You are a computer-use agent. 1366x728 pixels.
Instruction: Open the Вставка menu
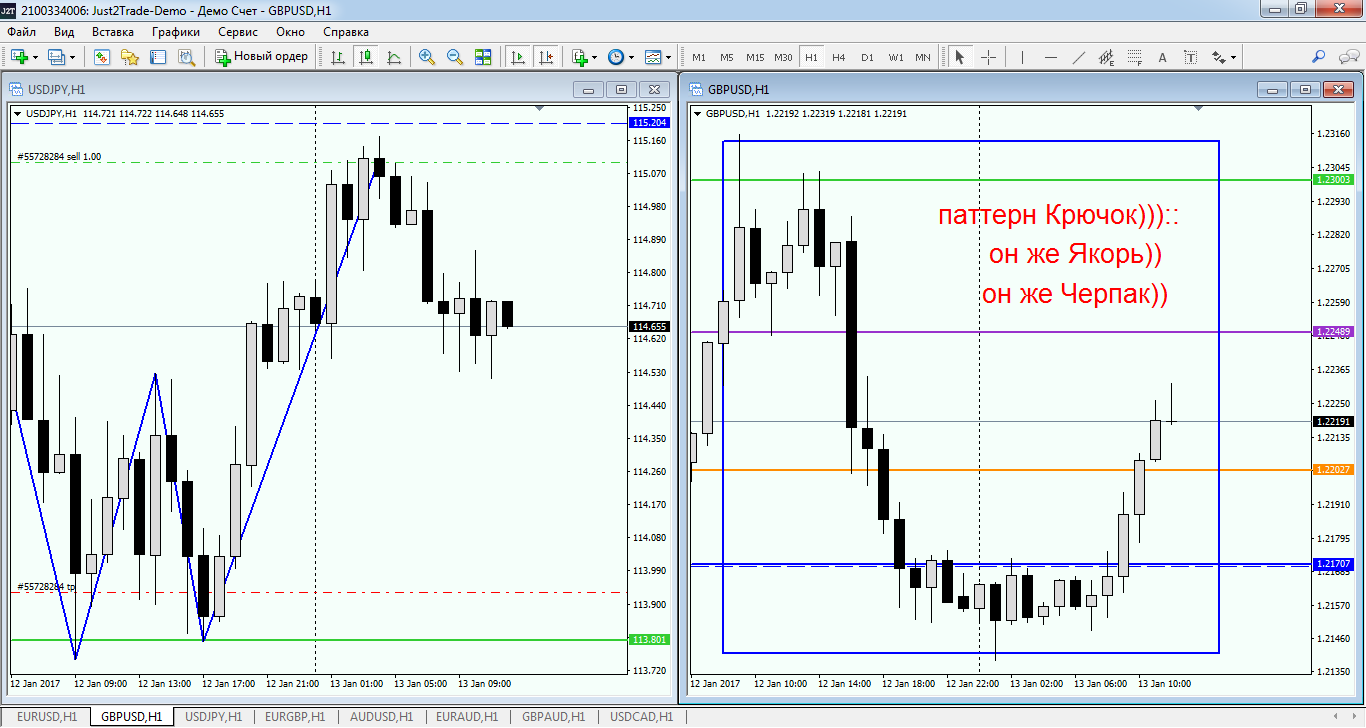tap(113, 32)
